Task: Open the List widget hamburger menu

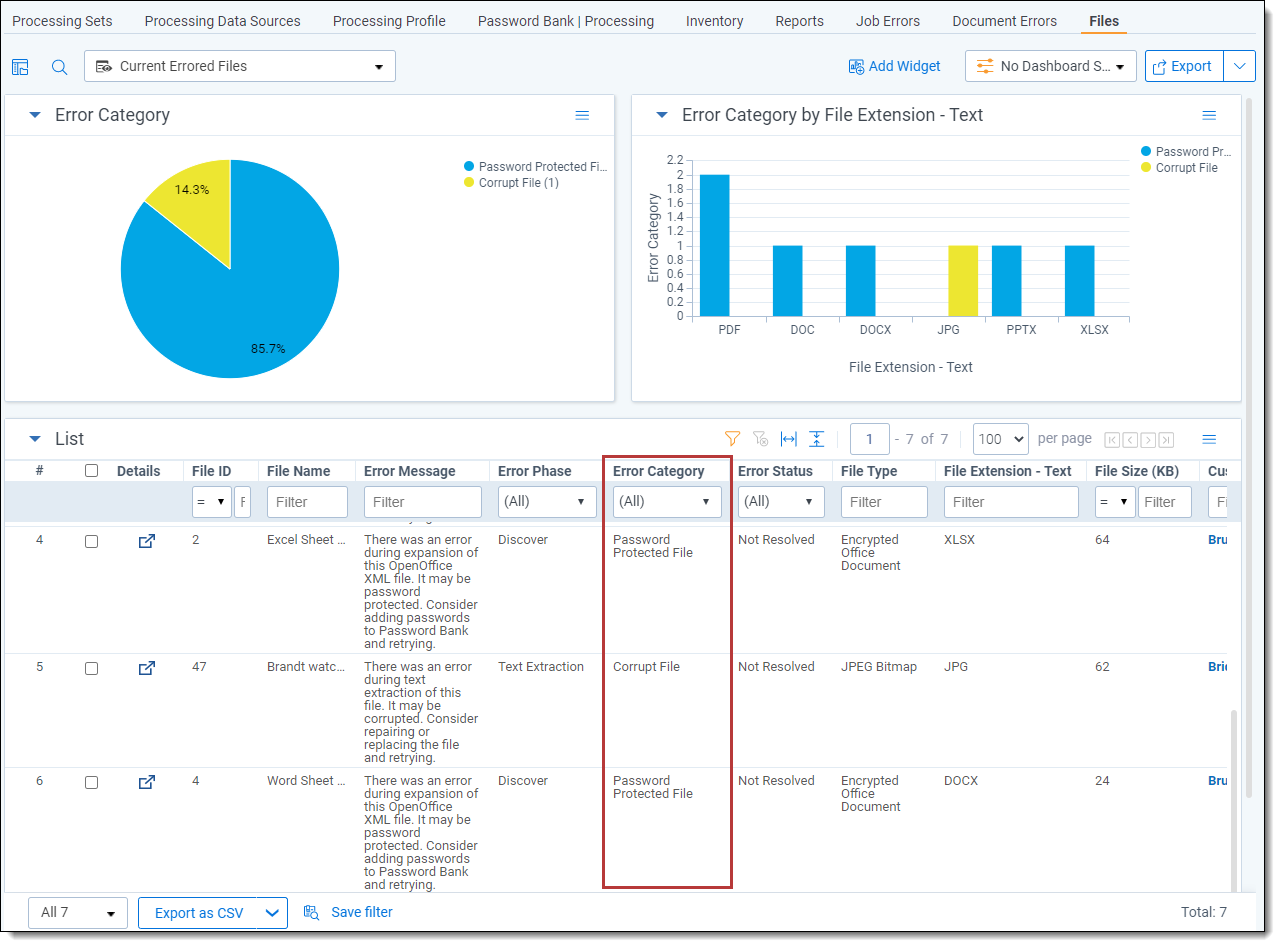Action: point(1209,439)
